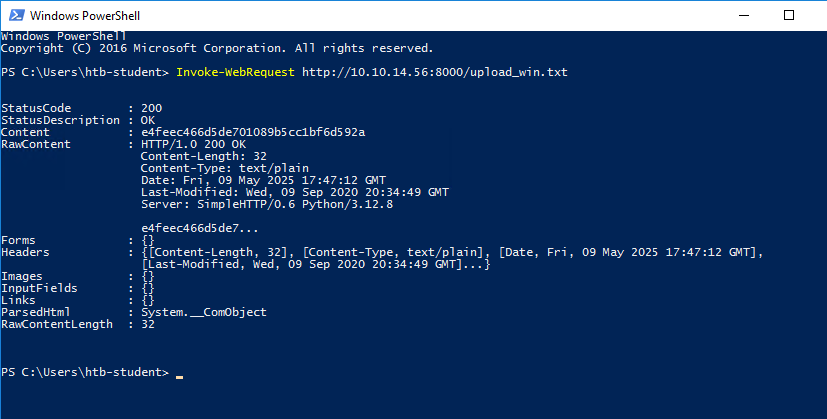This screenshot has height=419, width=827.
Task: Click the Windows PowerShell title text
Action: [x=85, y=16]
